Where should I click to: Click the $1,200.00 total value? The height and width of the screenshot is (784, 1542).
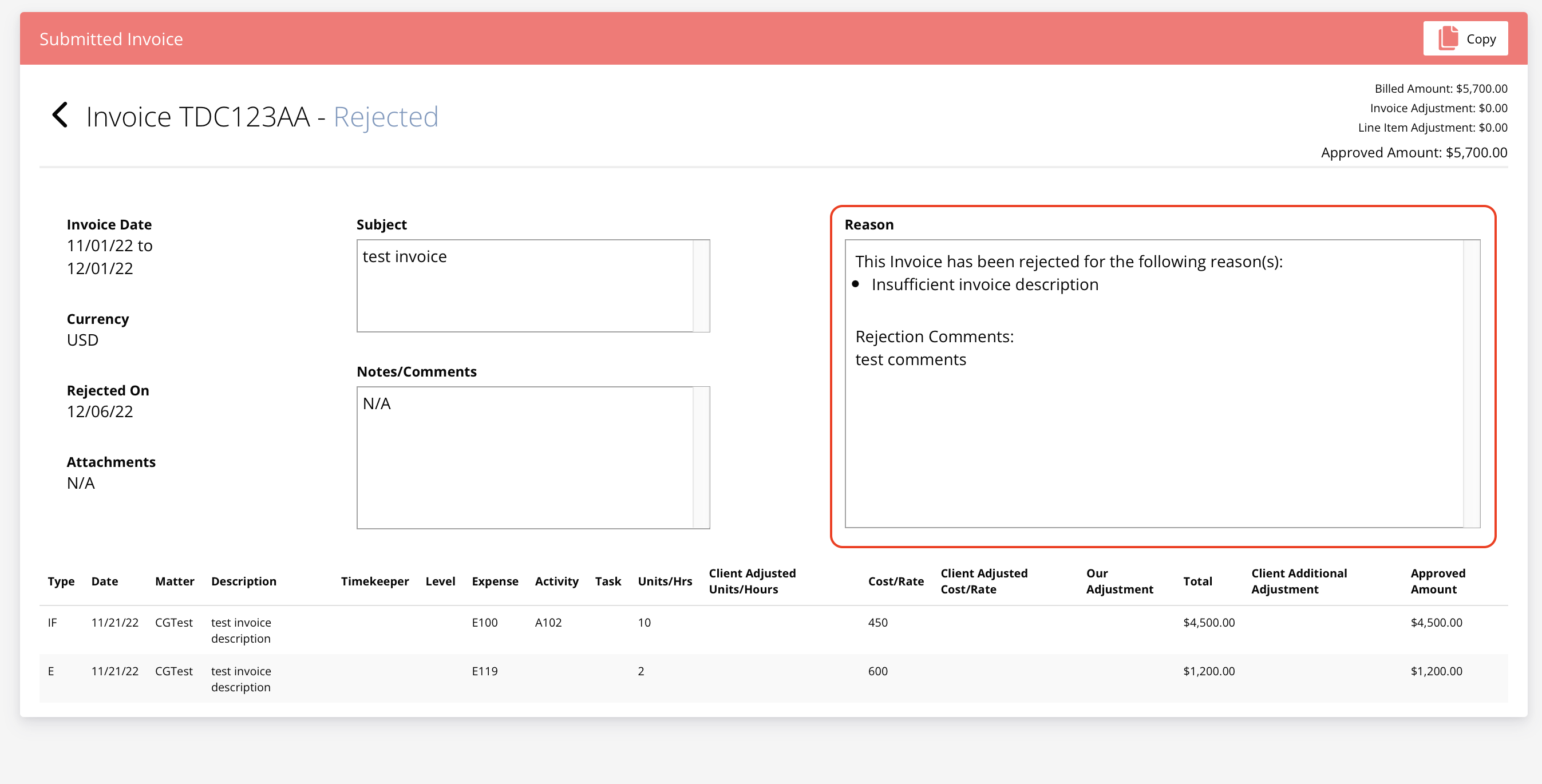1208,671
